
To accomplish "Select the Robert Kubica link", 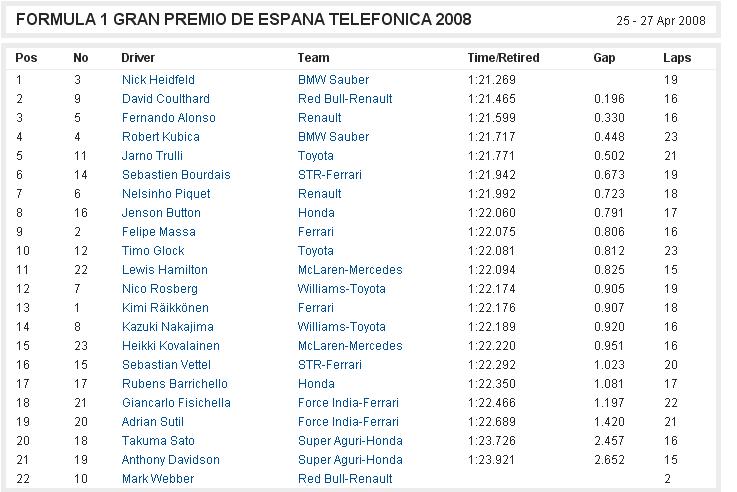I will point(160,137).
